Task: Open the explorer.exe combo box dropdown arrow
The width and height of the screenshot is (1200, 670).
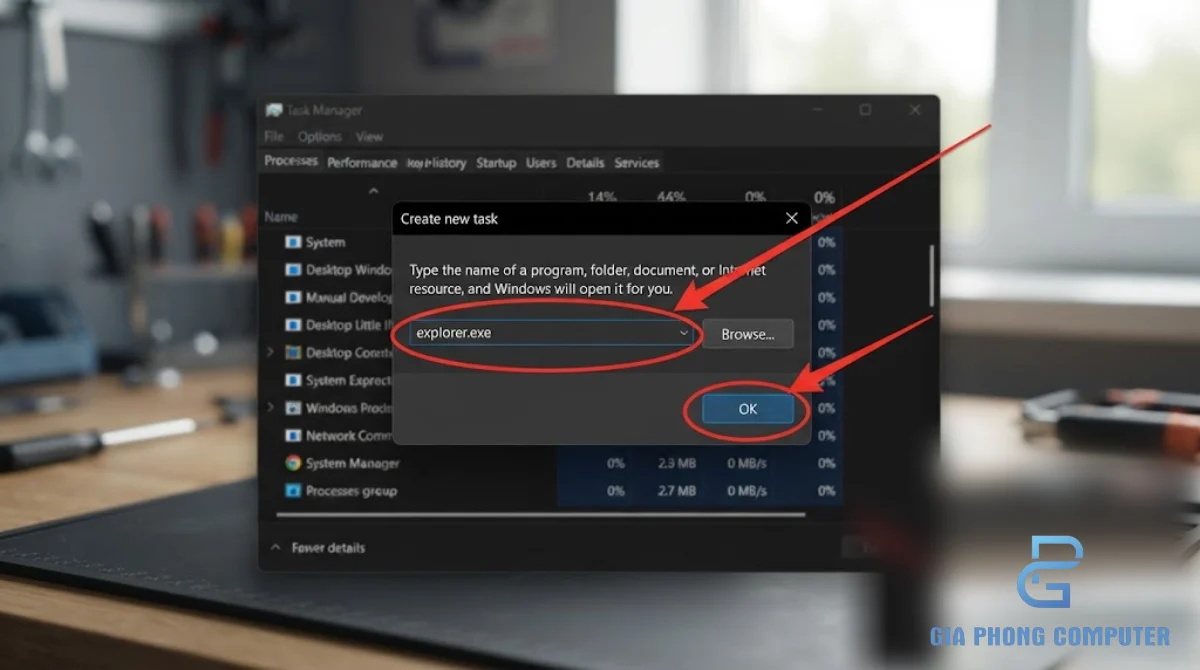Action: tap(684, 333)
